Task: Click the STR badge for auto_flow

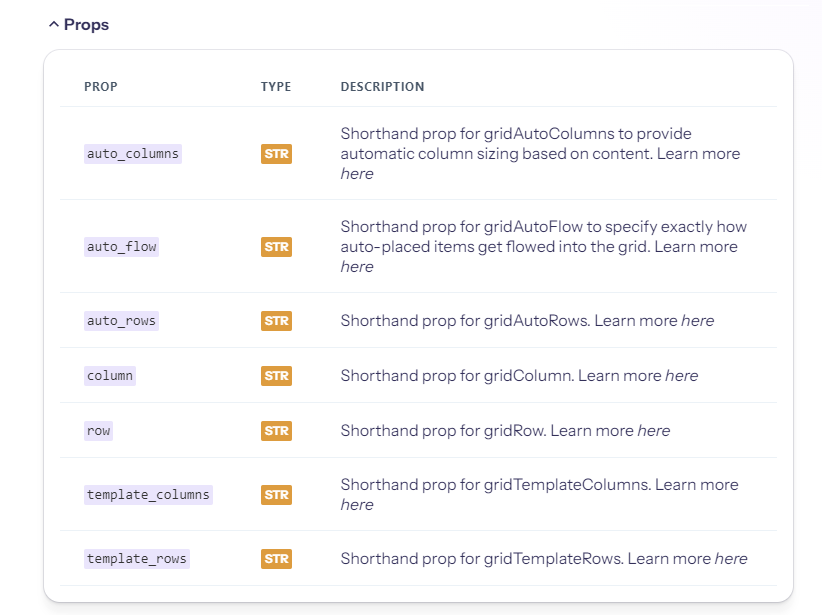Action: point(276,246)
